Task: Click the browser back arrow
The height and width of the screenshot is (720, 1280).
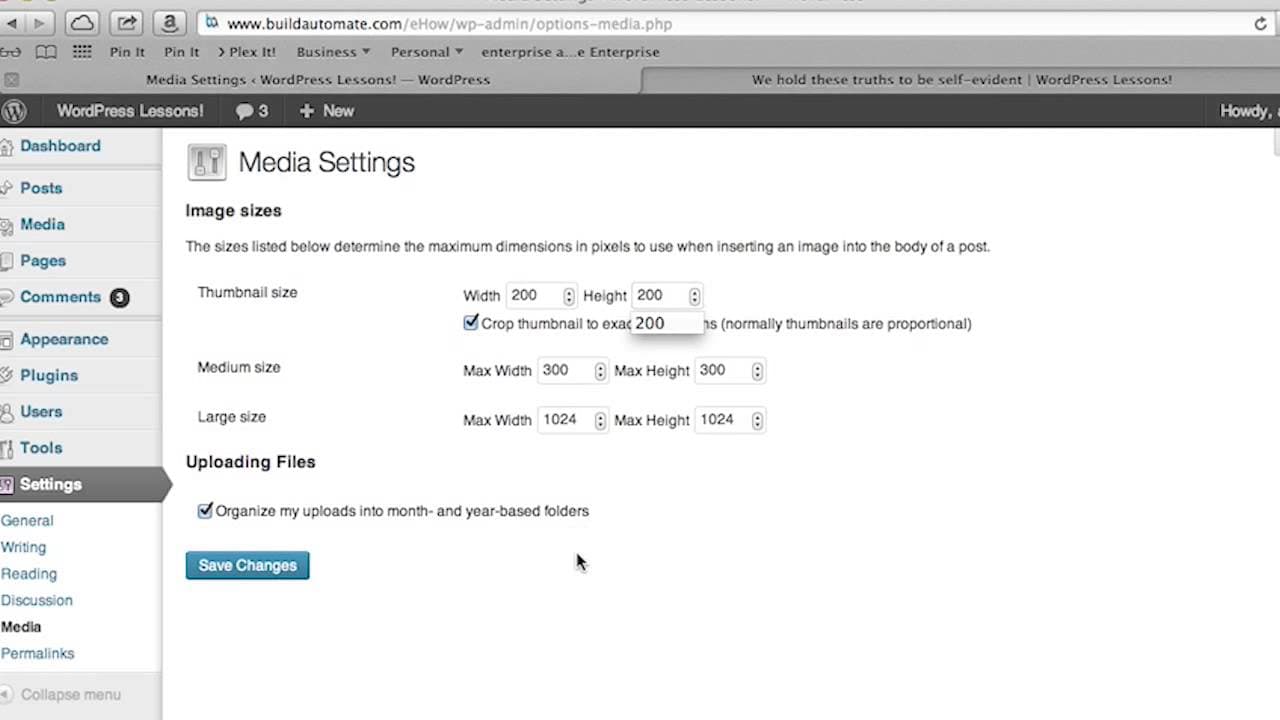Action: [13, 23]
